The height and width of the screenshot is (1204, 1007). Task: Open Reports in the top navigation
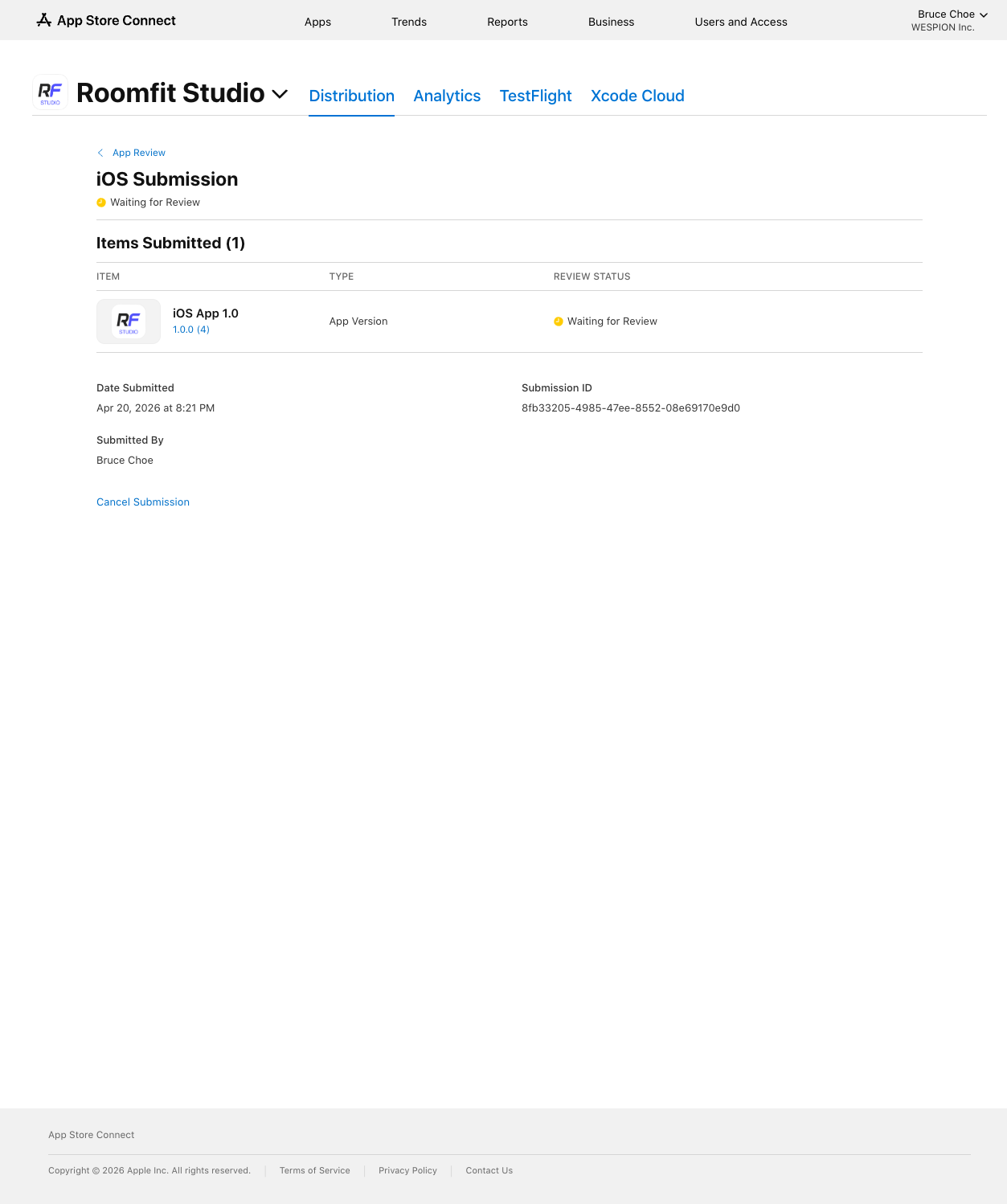point(507,22)
